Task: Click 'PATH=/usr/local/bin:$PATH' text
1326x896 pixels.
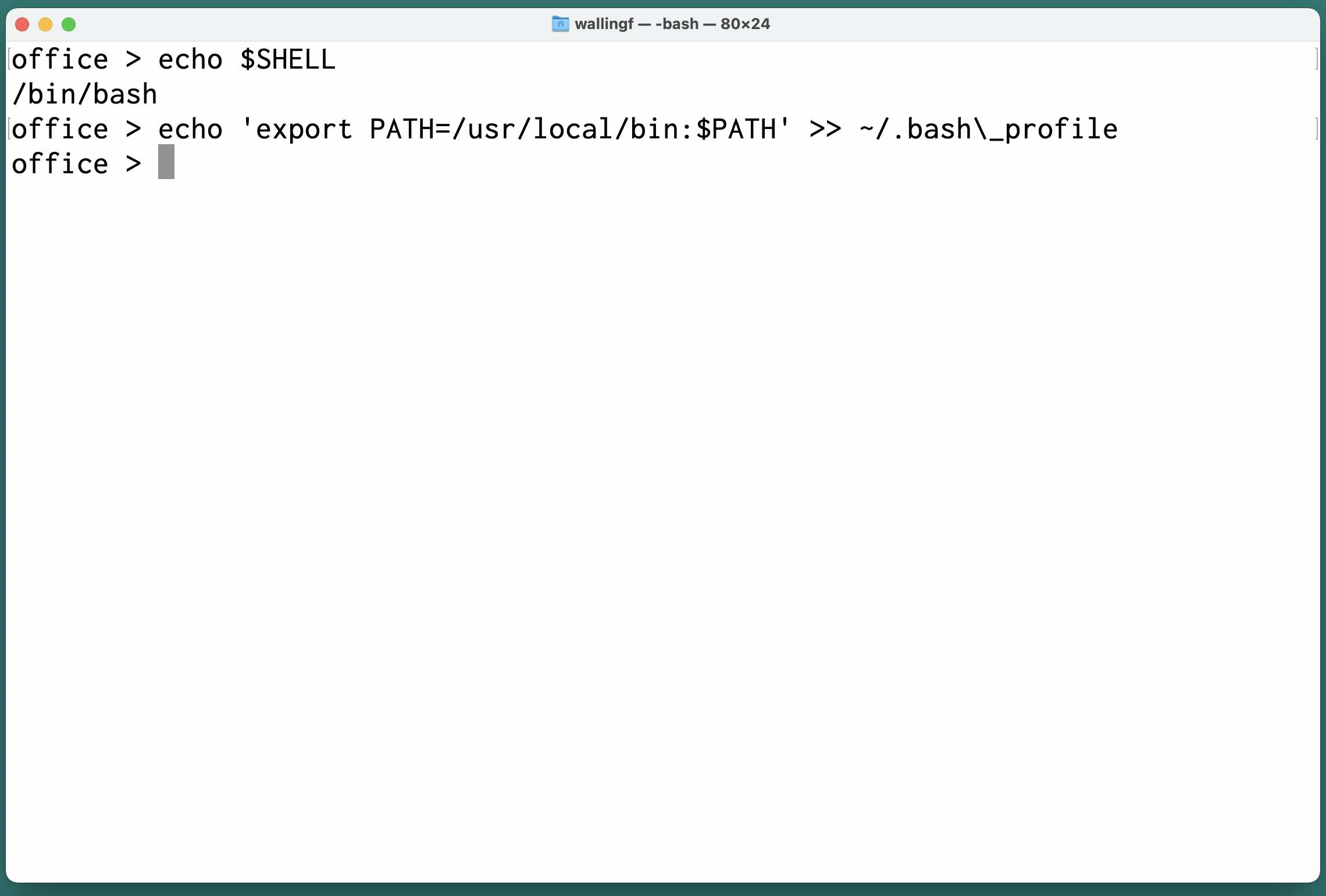Action: point(573,129)
